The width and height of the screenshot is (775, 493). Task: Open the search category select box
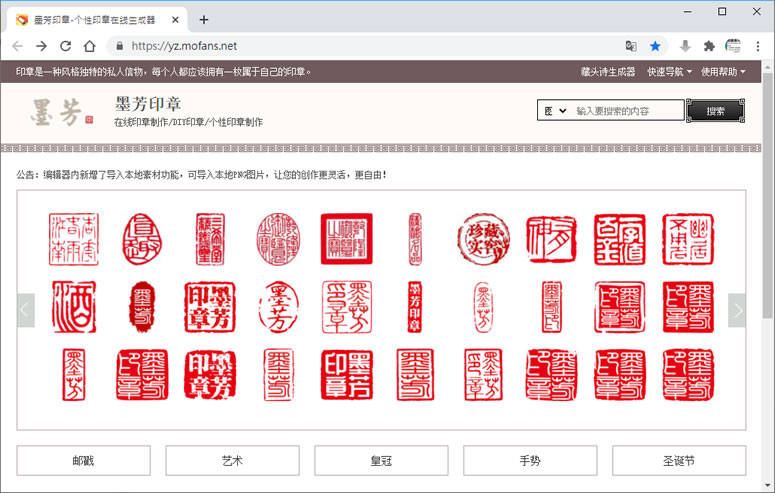[553, 111]
